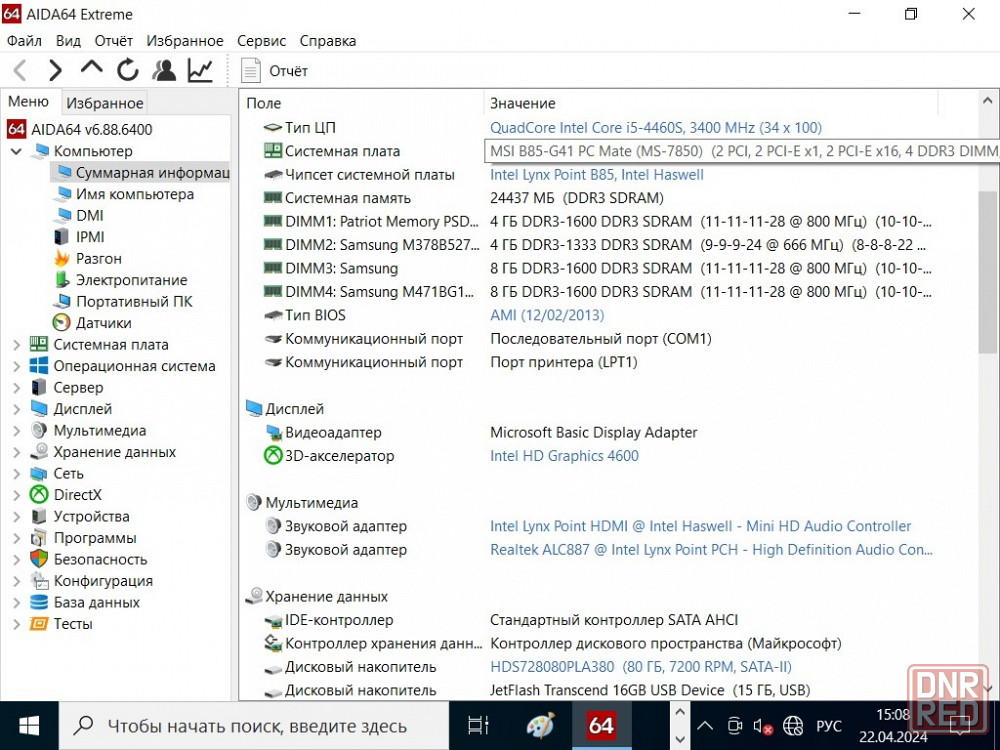Click the Устройства tree icon
Image resolution: width=1000 pixels, height=750 pixels.
[x=39, y=517]
